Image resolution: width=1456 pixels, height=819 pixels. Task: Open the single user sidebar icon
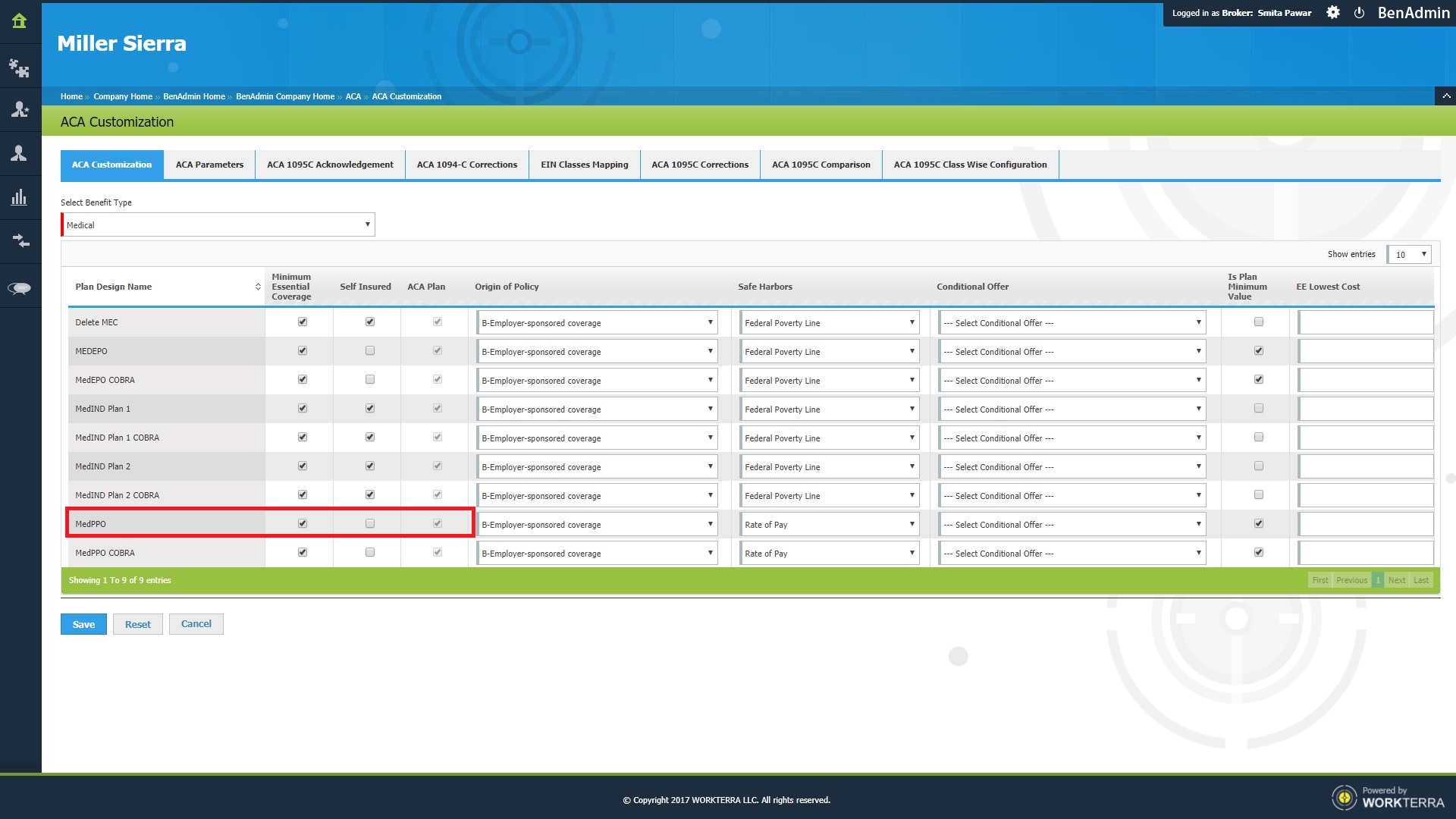(20, 154)
